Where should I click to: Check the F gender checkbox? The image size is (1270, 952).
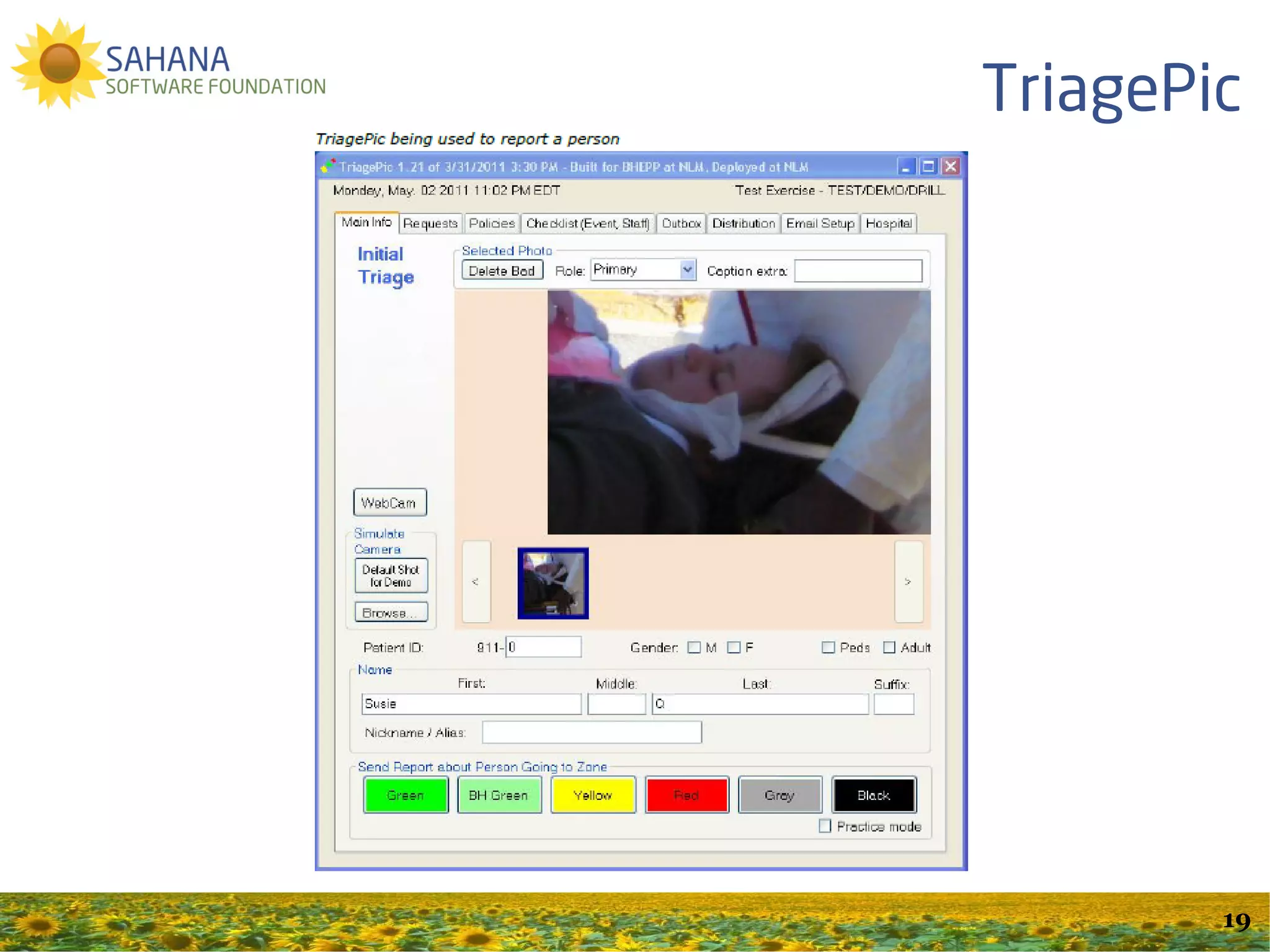tap(734, 647)
